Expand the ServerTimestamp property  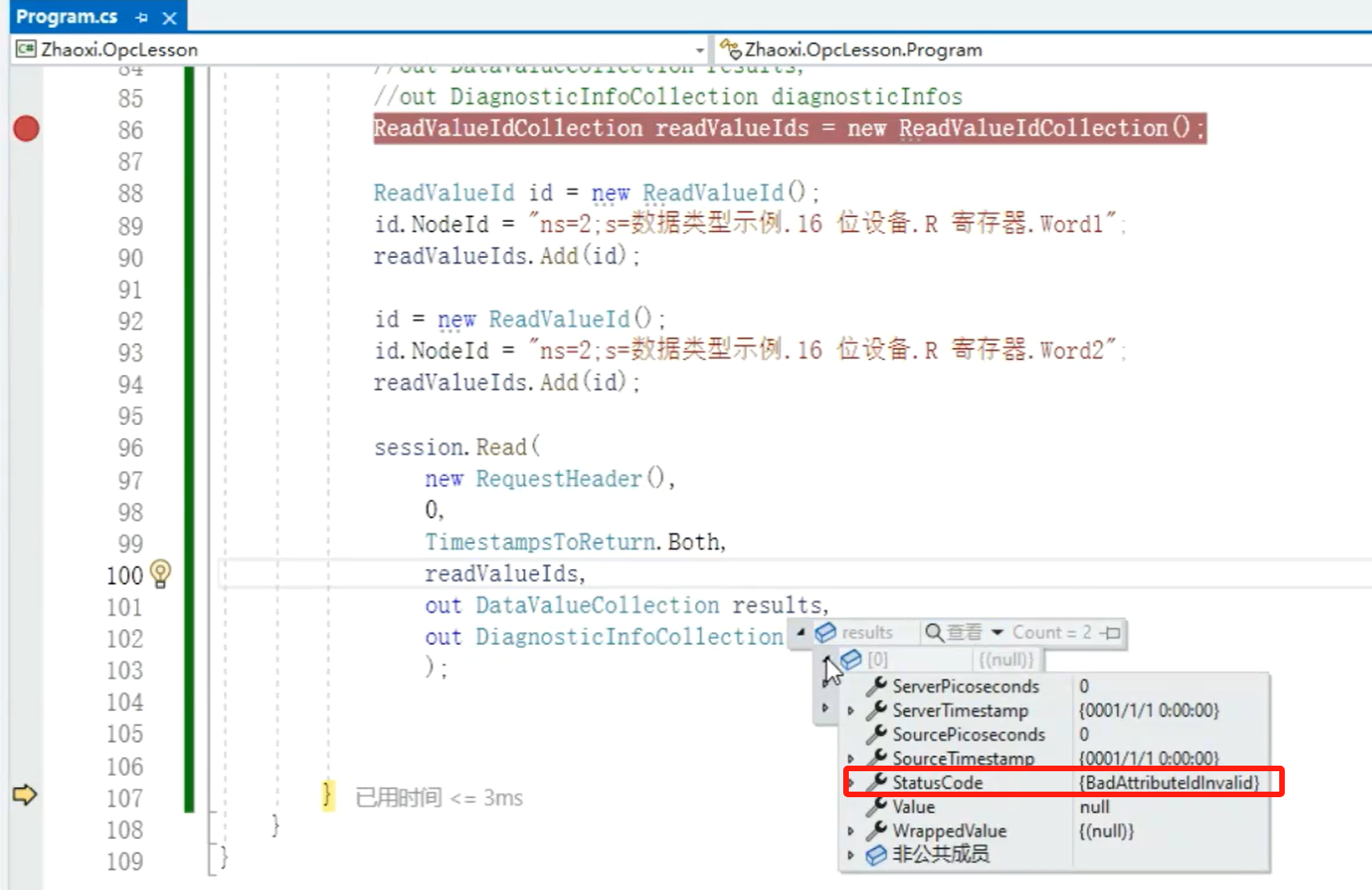tap(851, 711)
